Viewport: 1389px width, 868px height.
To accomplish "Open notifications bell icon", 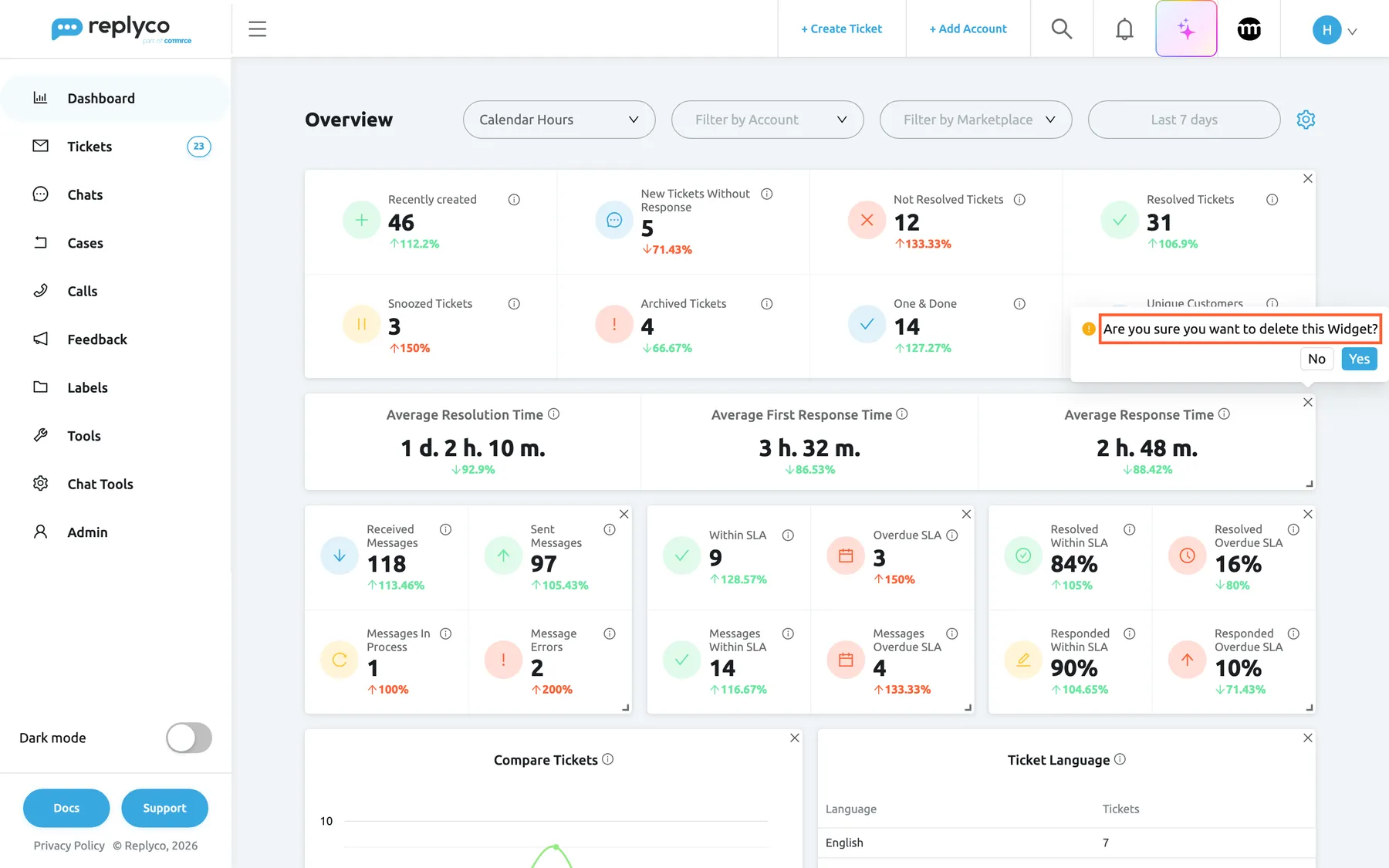I will click(x=1124, y=29).
